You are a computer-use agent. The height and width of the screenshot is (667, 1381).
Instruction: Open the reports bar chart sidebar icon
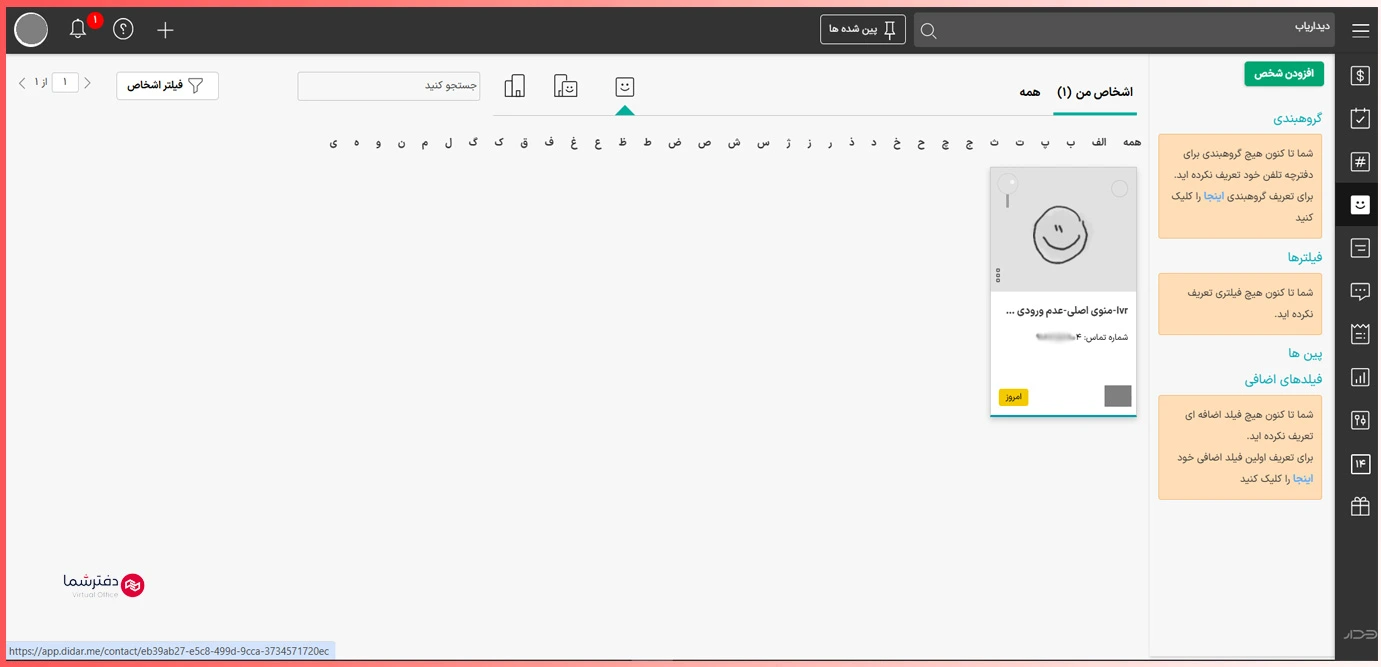1359,377
